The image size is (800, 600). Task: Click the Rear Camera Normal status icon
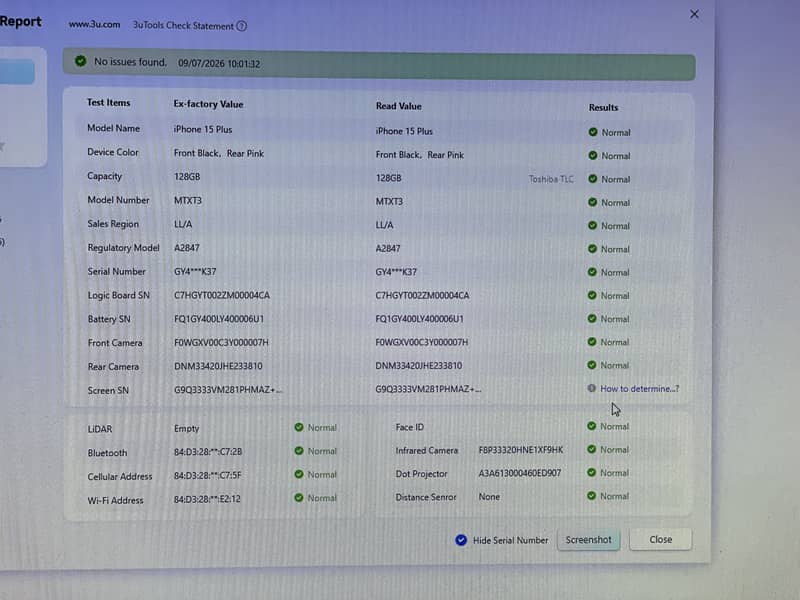tap(592, 365)
